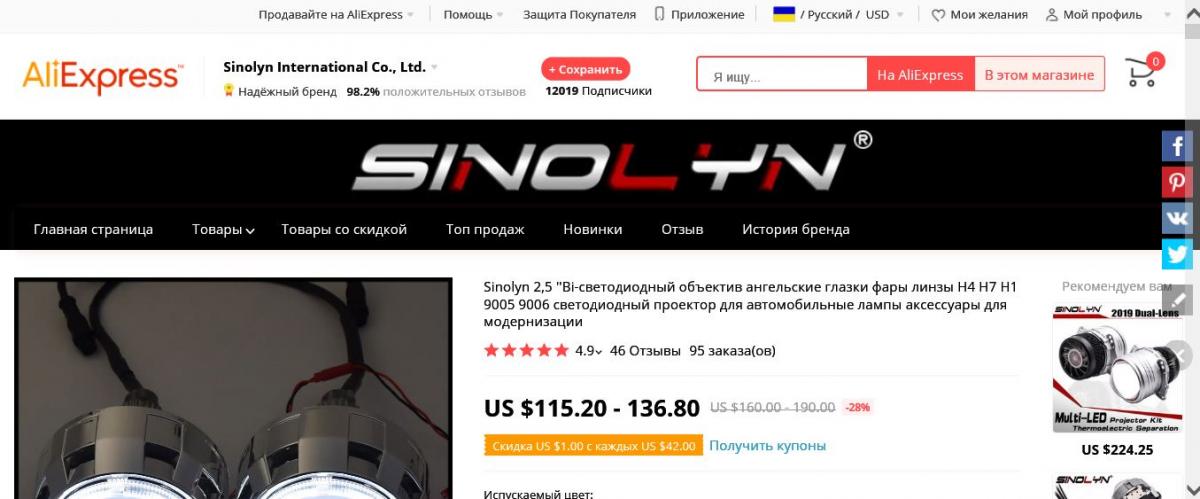Go to AliExpress logo homepage

tap(103, 76)
